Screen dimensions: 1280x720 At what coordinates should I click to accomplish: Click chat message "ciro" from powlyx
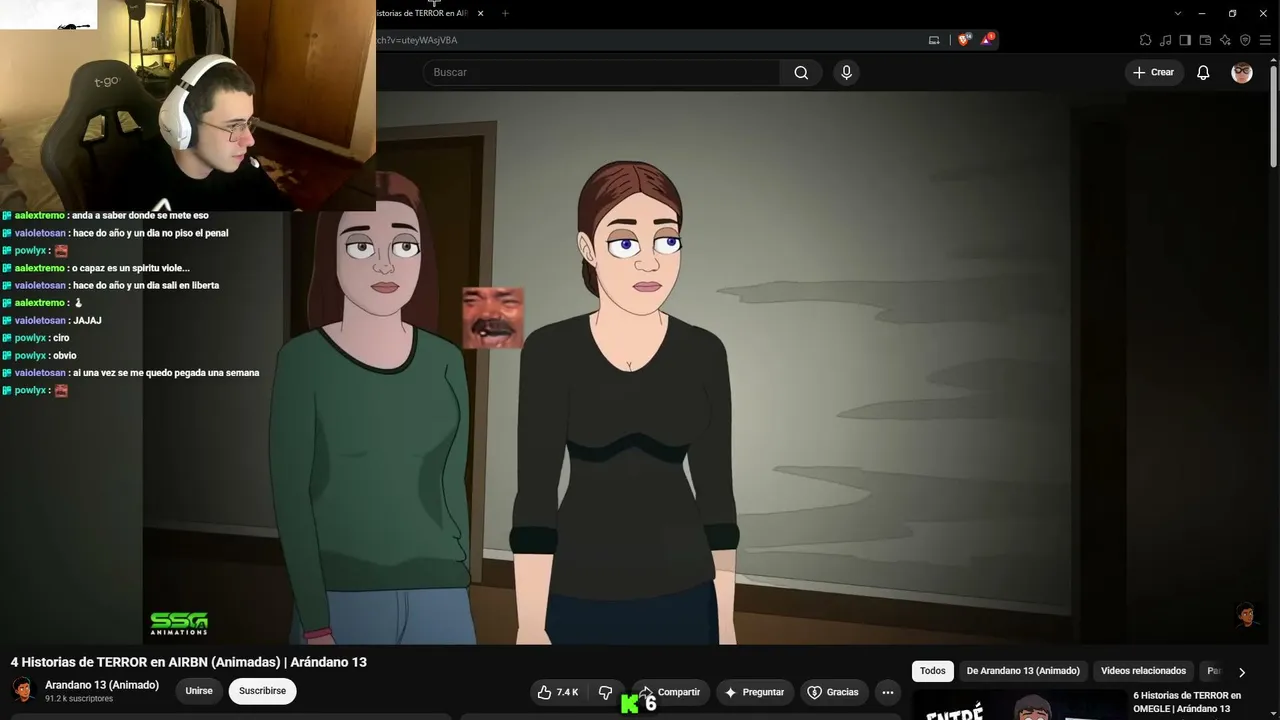coord(61,338)
